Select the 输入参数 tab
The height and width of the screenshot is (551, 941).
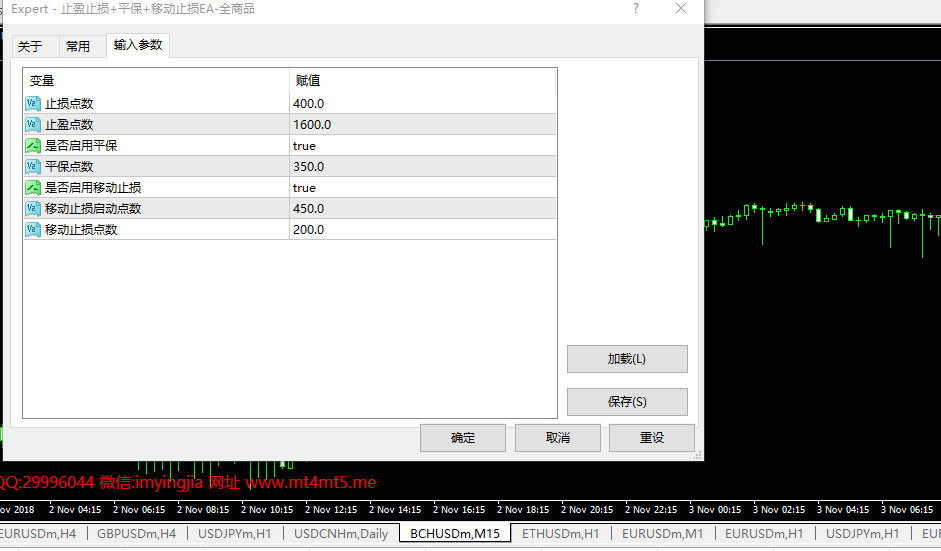138,45
